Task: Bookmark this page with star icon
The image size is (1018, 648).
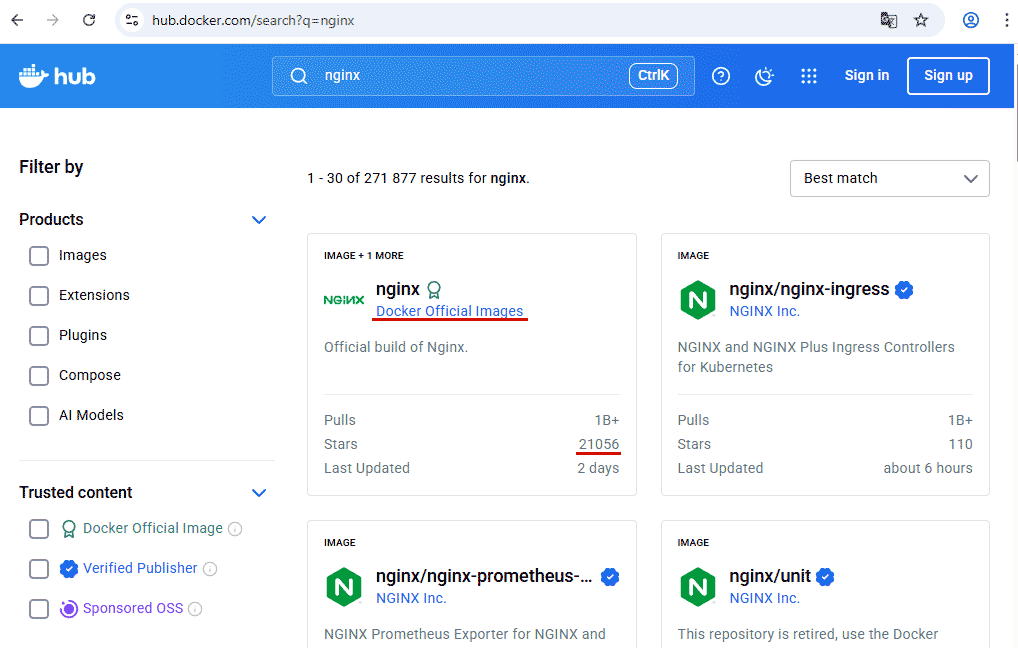Action: coord(921,20)
